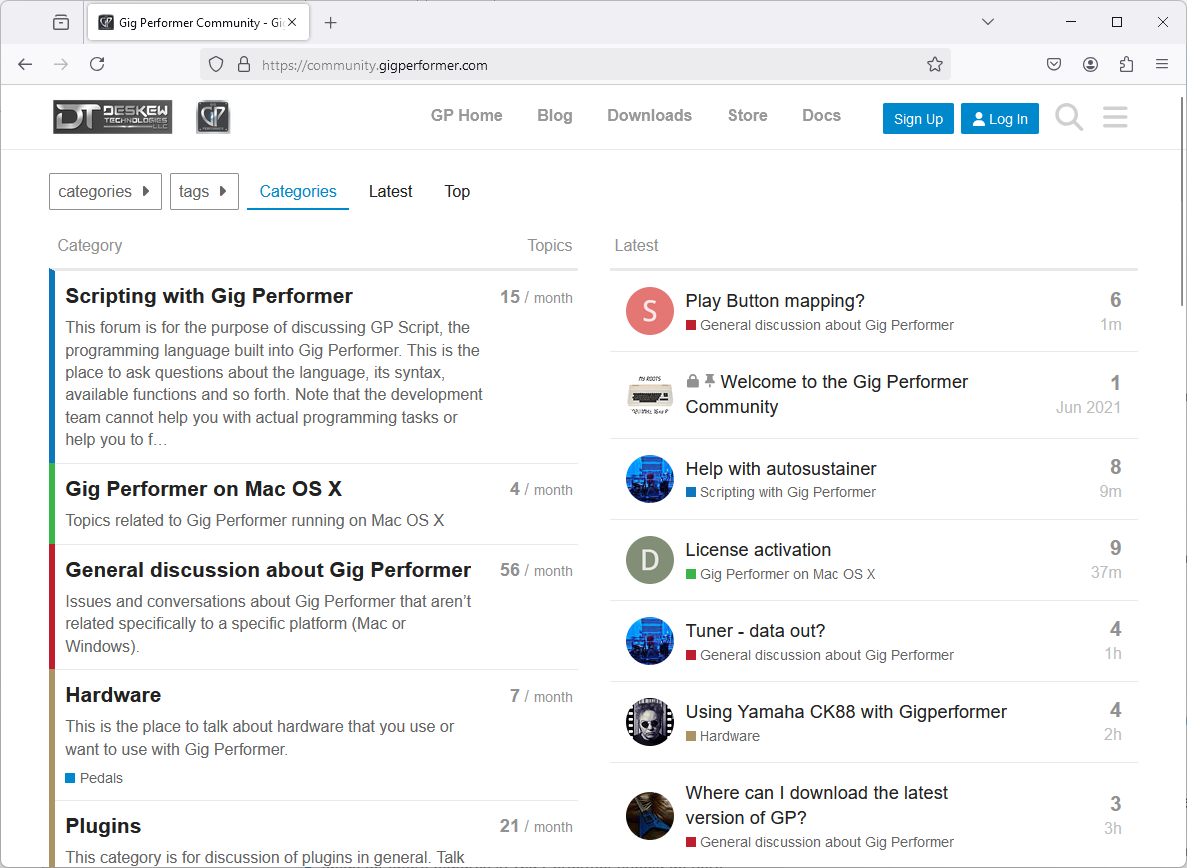Click the Deskew Technologies logo
This screenshot has height=868, width=1187.
[112, 117]
